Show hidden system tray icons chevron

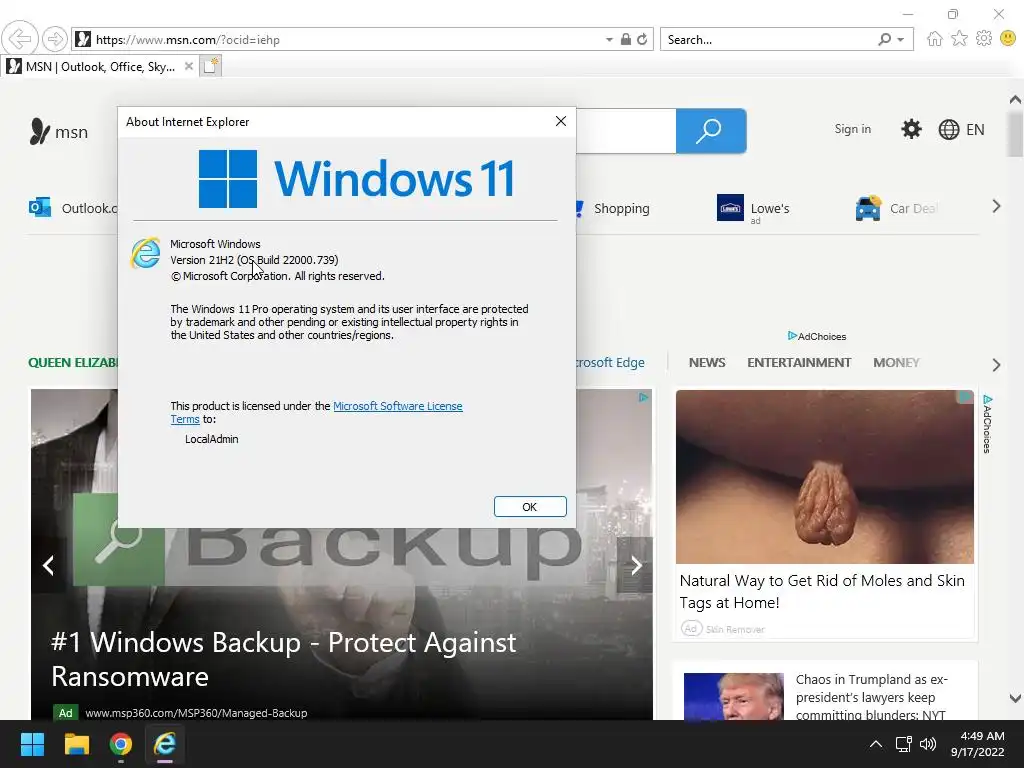pyautogui.click(x=876, y=744)
